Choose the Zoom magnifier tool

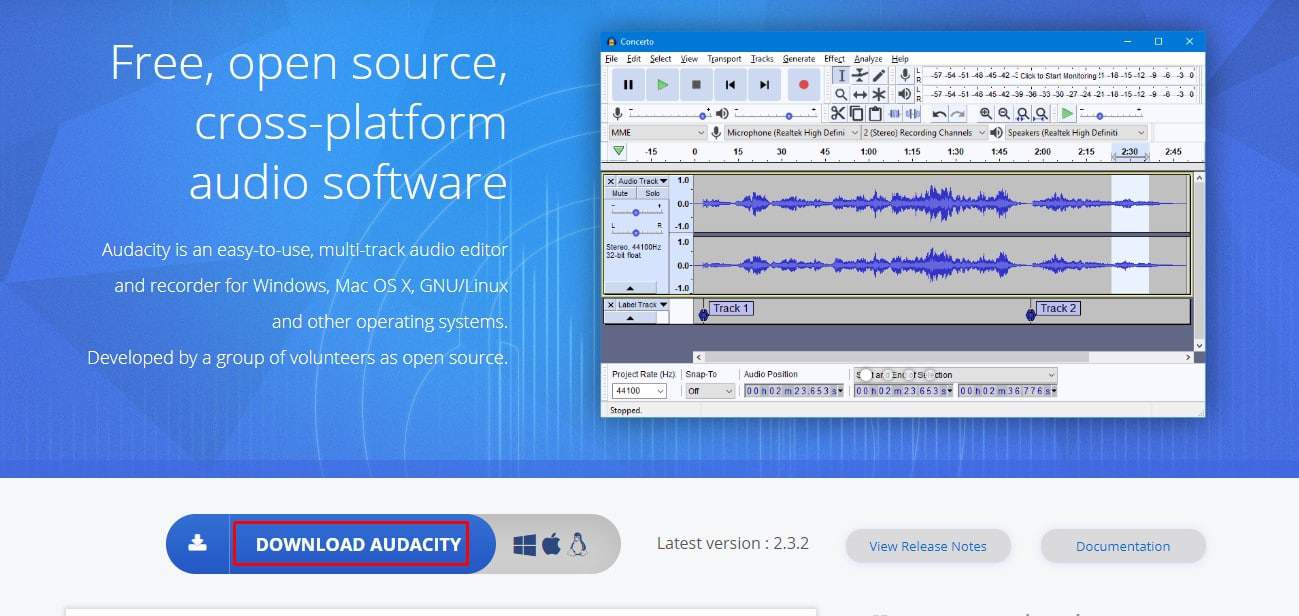(x=841, y=94)
